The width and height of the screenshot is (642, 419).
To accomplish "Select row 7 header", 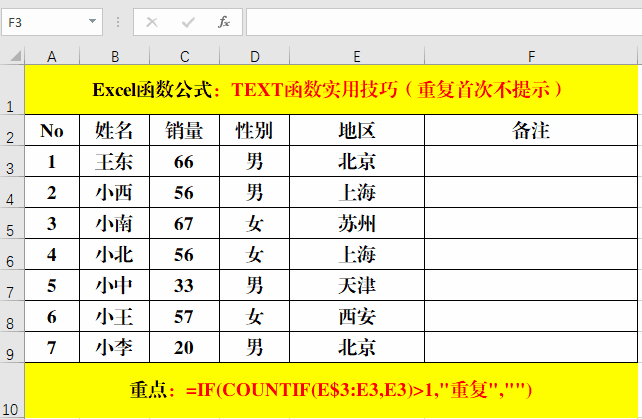I will (12, 285).
